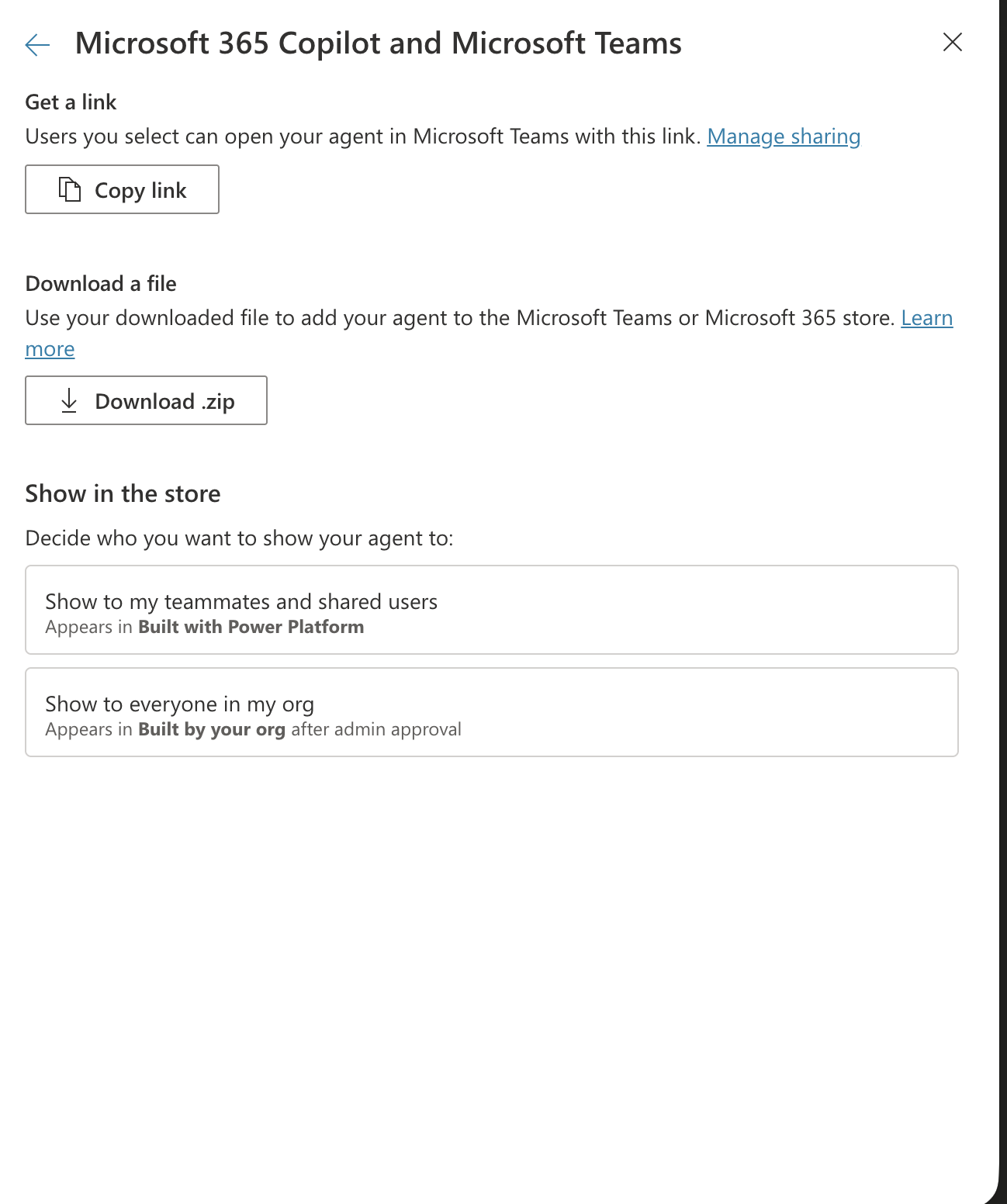Image resolution: width=1007 pixels, height=1204 pixels.
Task: Select the copy icon inside Copy link button
Action: coord(69,189)
